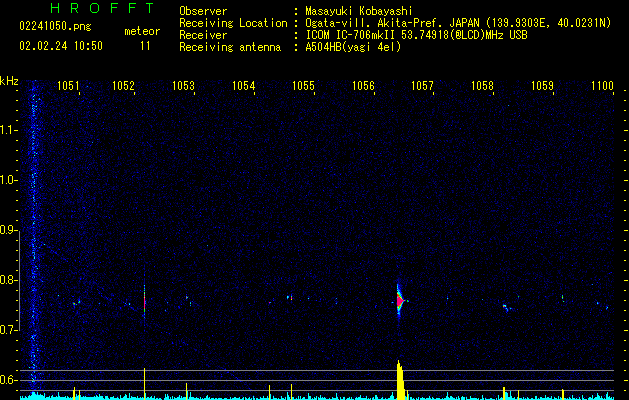Click the date stamp 02.02.24 10:50

(61, 46)
